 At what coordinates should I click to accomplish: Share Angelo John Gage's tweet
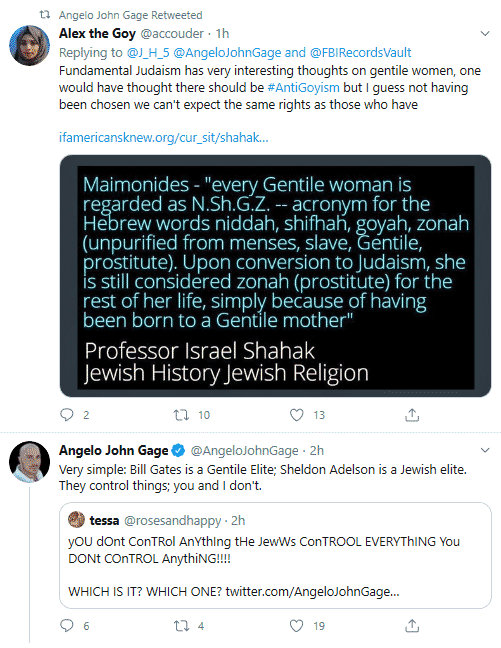412,626
